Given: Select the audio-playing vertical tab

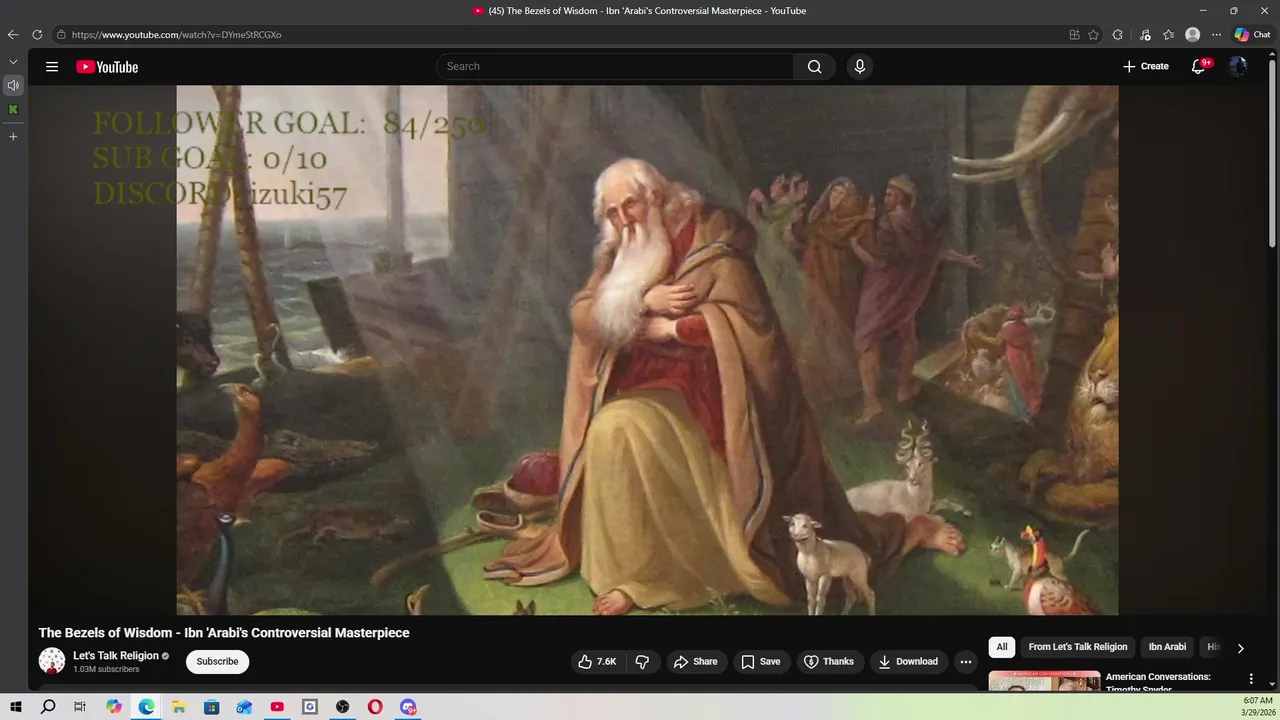Looking at the screenshot, I should tap(13, 85).
